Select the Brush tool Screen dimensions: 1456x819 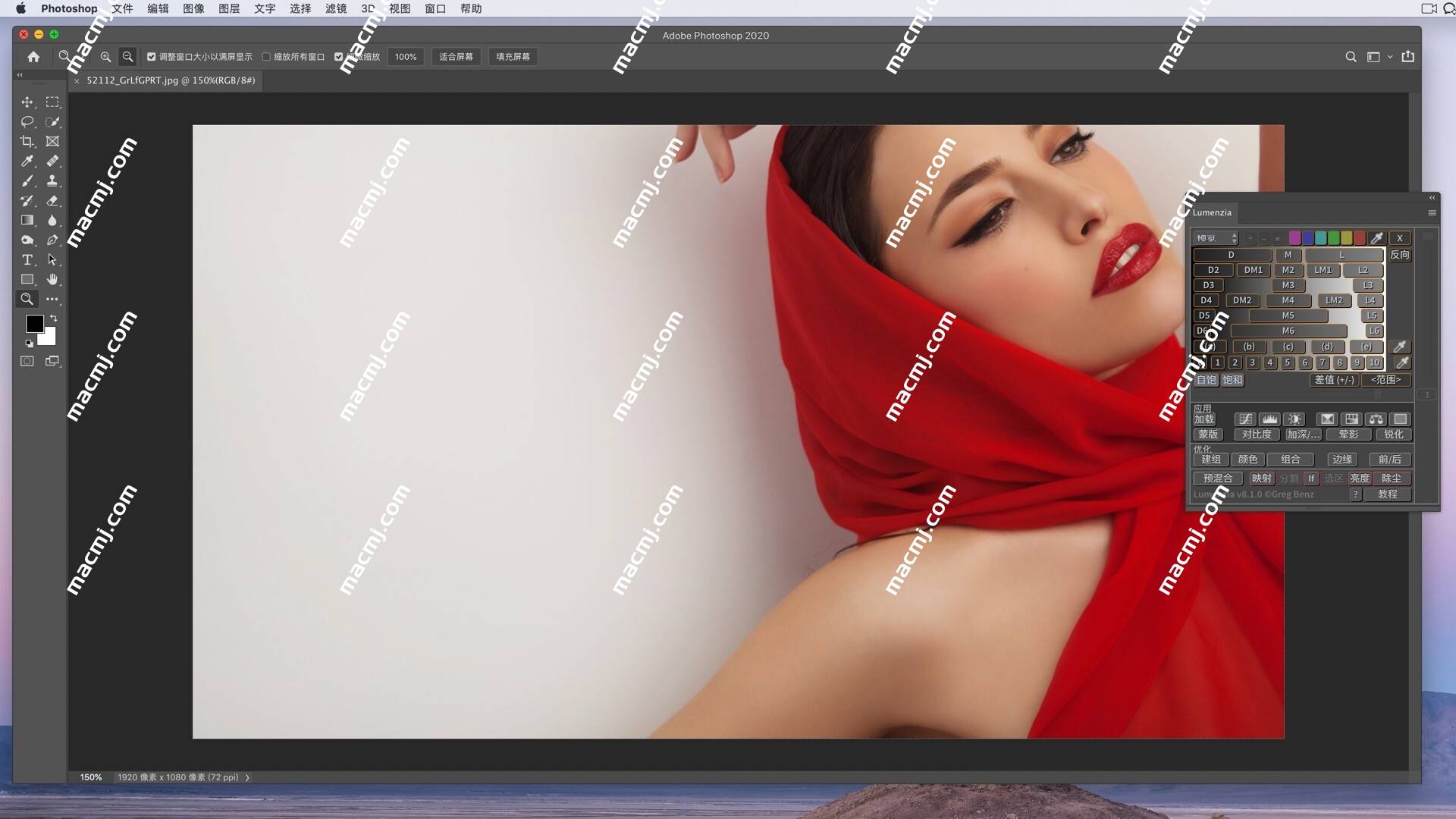pyautogui.click(x=27, y=181)
